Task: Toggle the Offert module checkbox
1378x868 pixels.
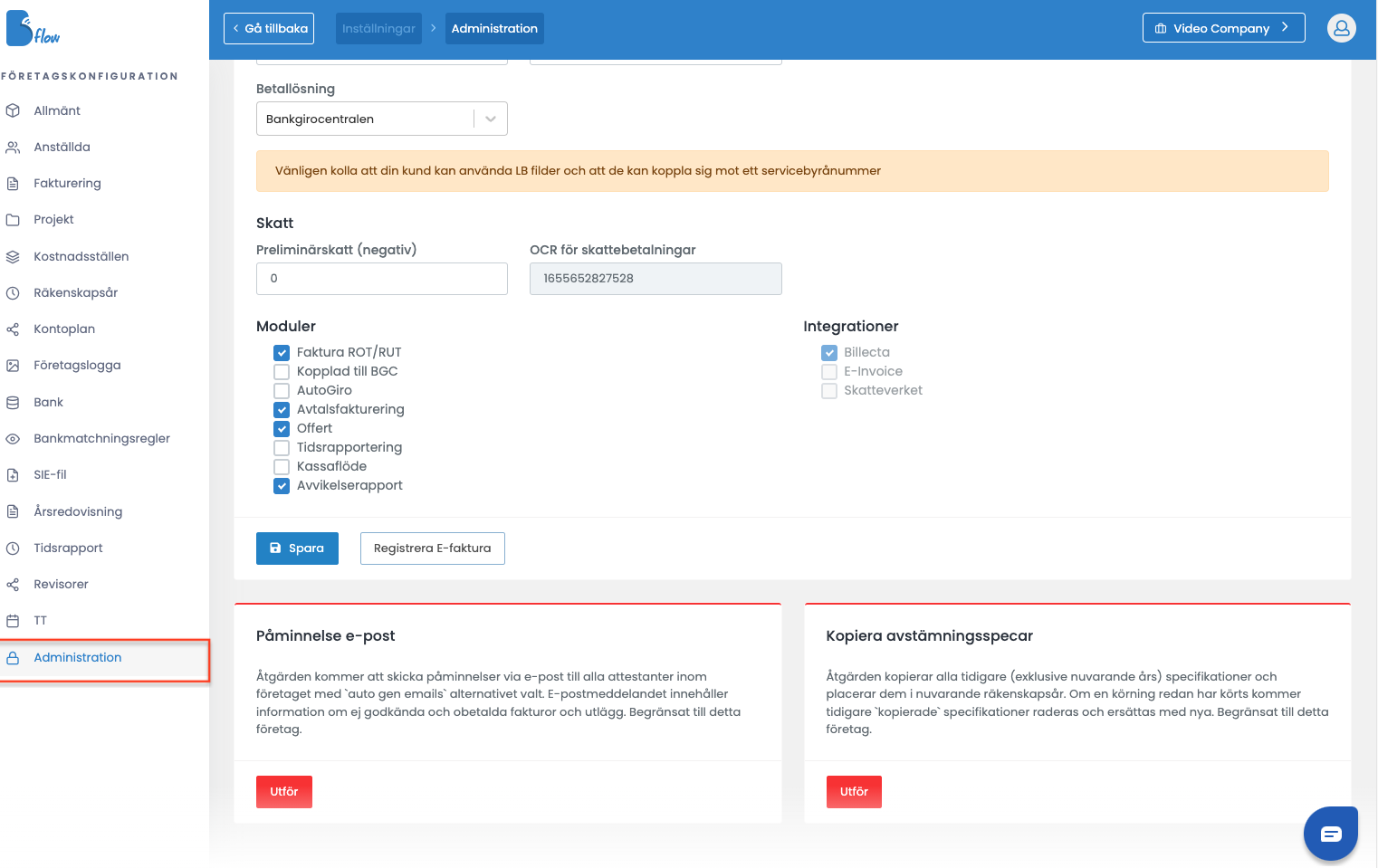Action: [x=282, y=429]
